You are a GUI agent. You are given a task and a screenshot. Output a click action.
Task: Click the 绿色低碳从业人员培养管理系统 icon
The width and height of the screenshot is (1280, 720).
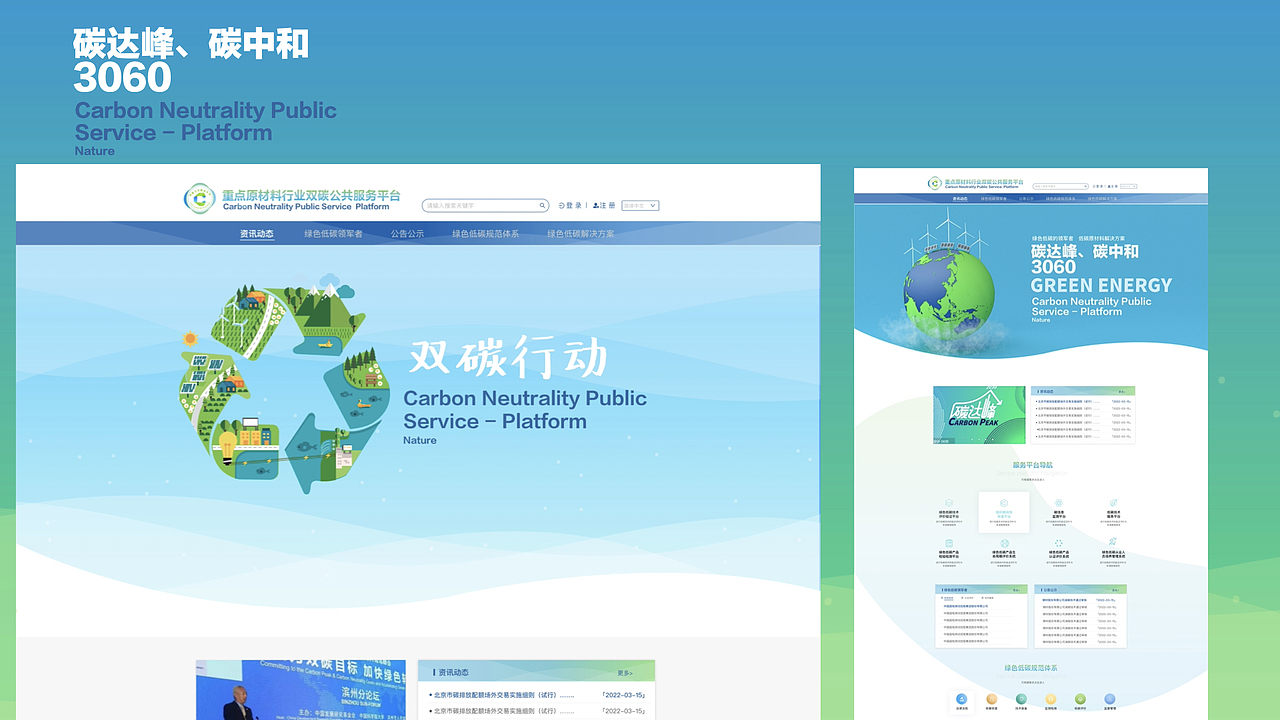(x=1113, y=543)
